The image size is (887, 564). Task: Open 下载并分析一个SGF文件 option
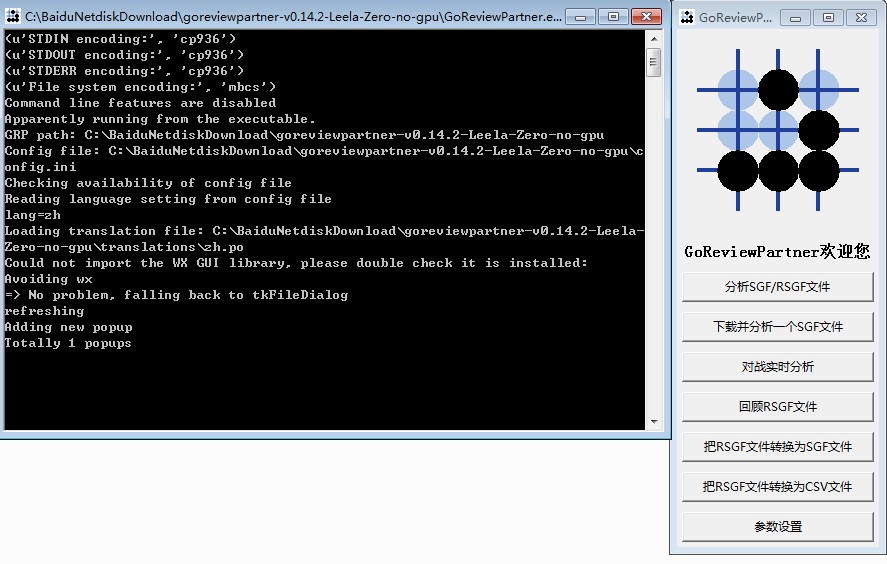(x=777, y=327)
